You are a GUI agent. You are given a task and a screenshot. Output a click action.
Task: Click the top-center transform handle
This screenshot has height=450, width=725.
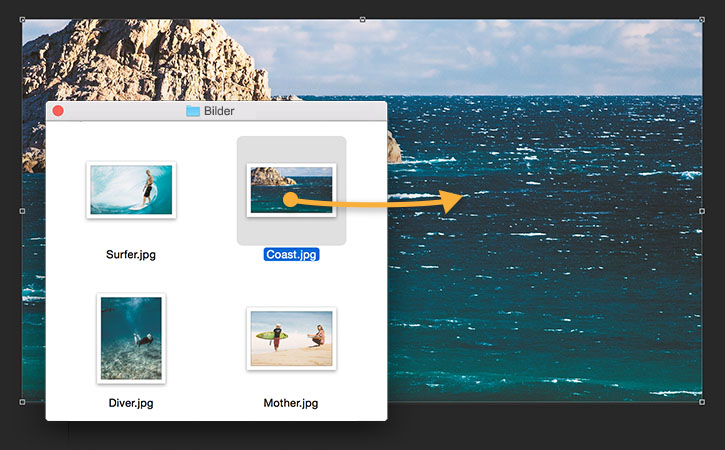362,19
